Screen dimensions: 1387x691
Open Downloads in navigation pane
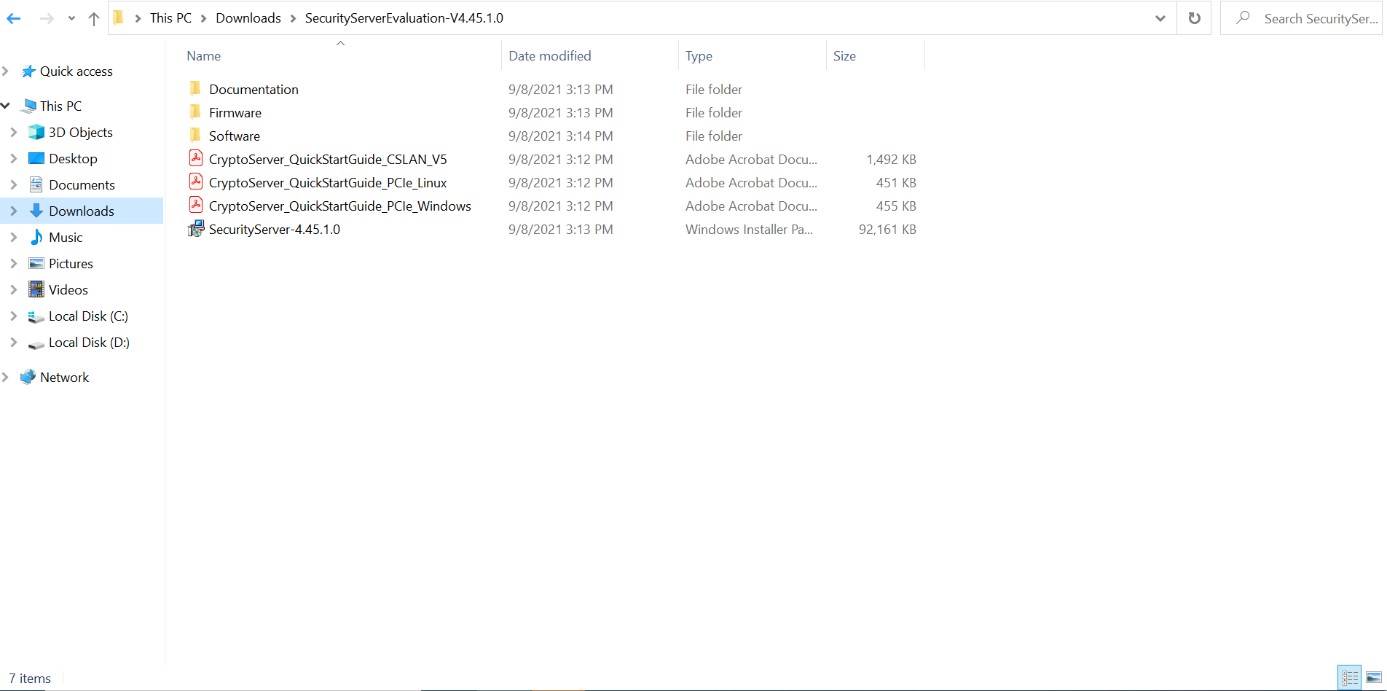[81, 211]
